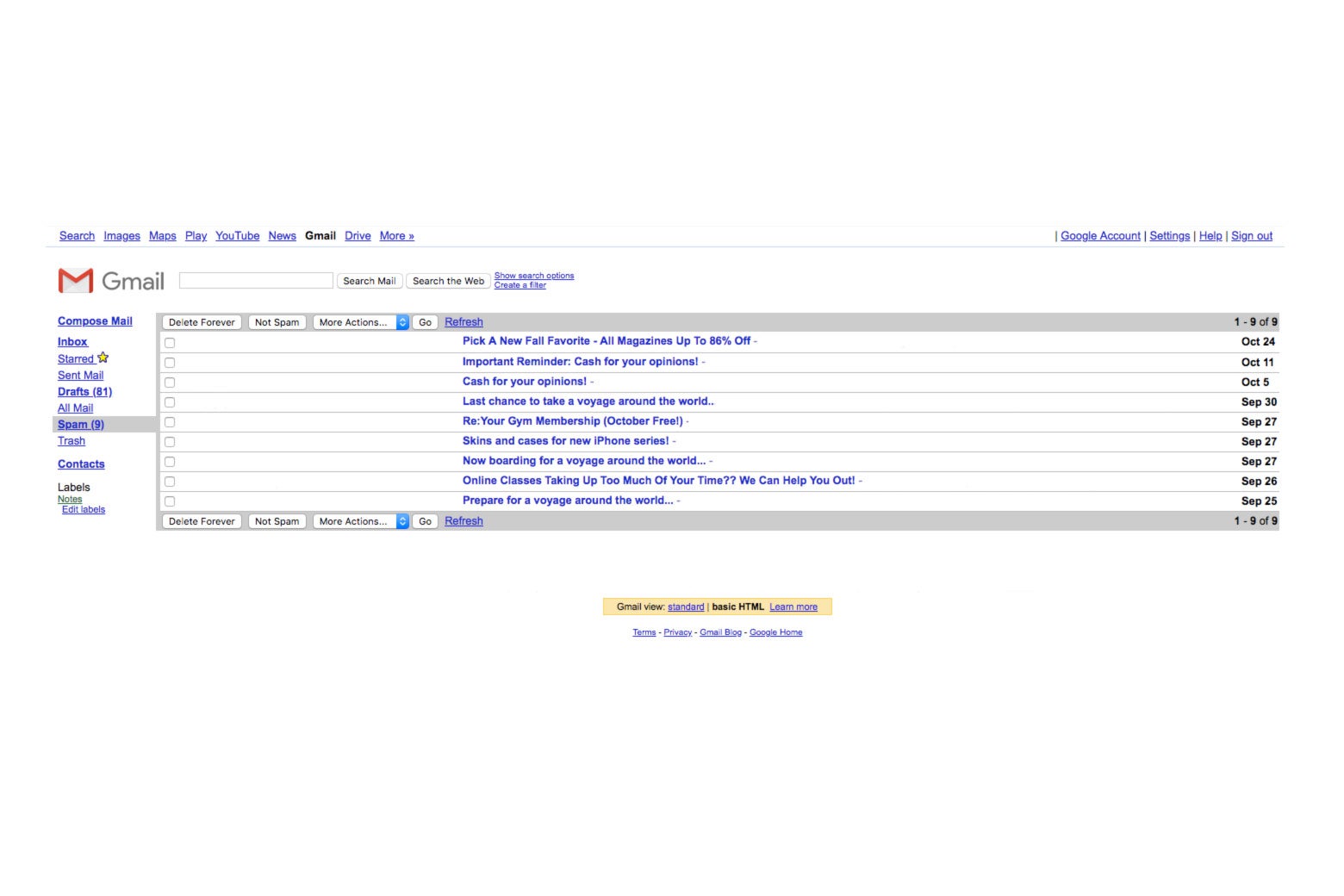Open the Notes label
1344x896 pixels.
pos(70,500)
